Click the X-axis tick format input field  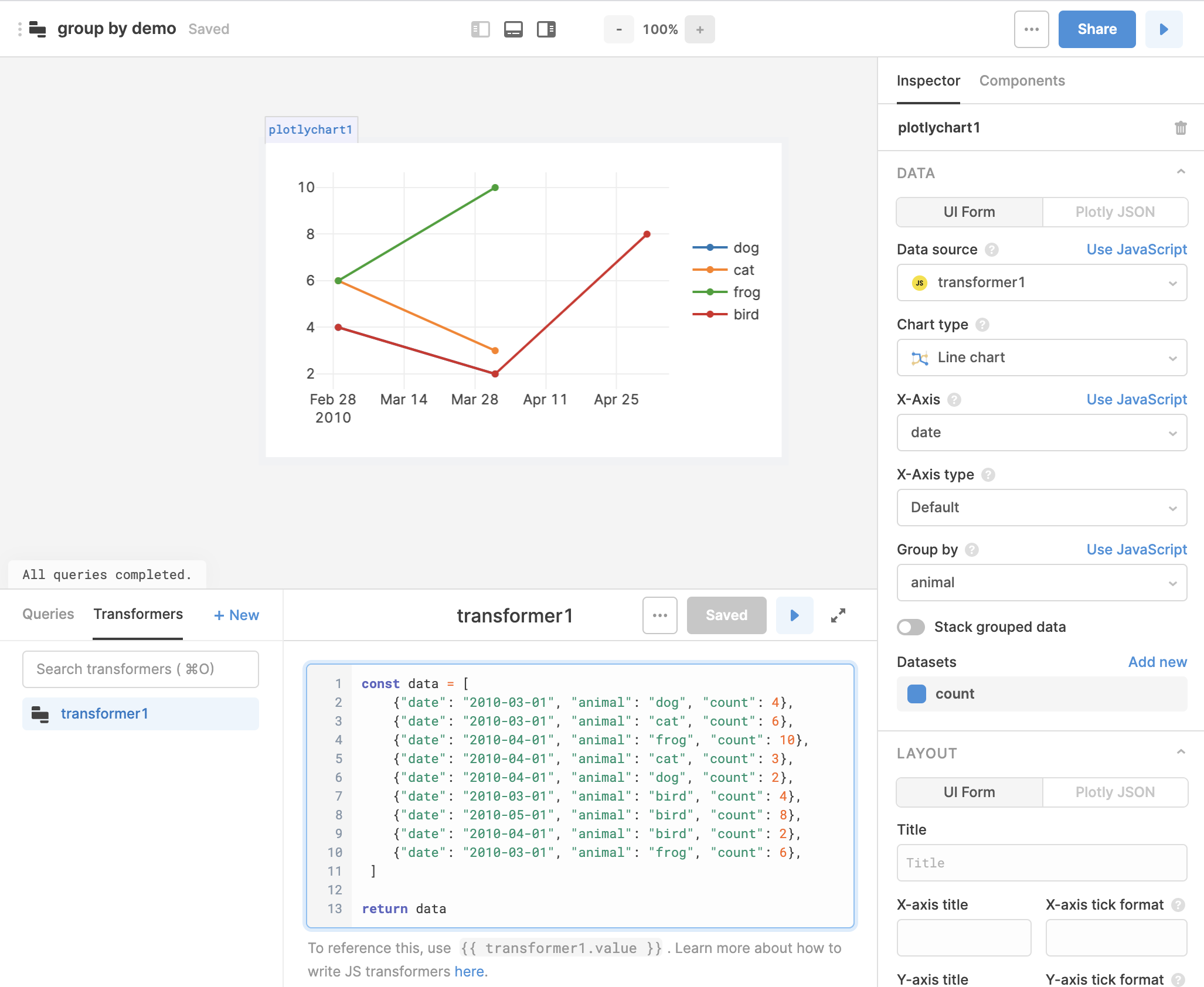(x=1117, y=938)
